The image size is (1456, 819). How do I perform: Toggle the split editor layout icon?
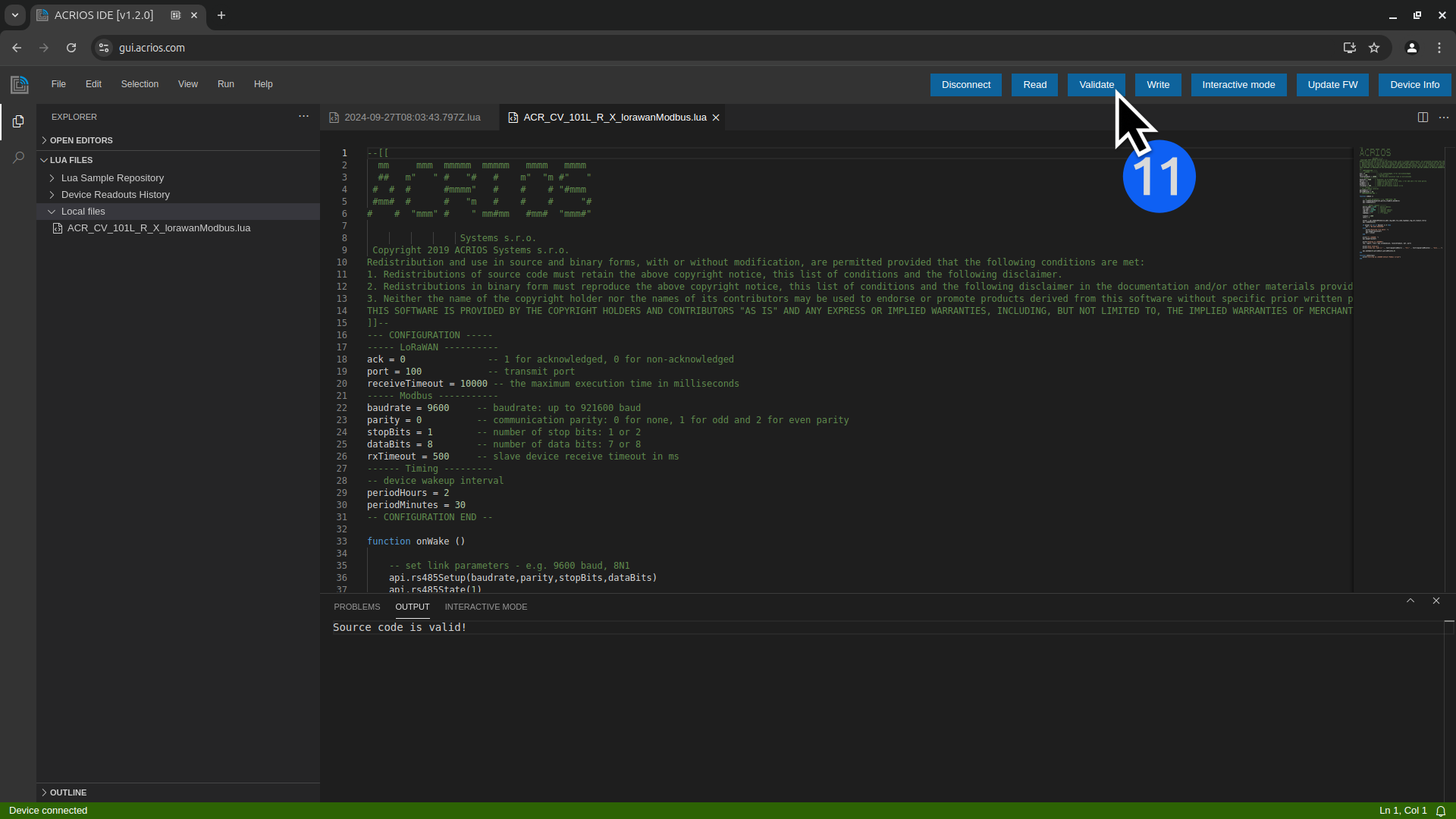tap(1423, 117)
